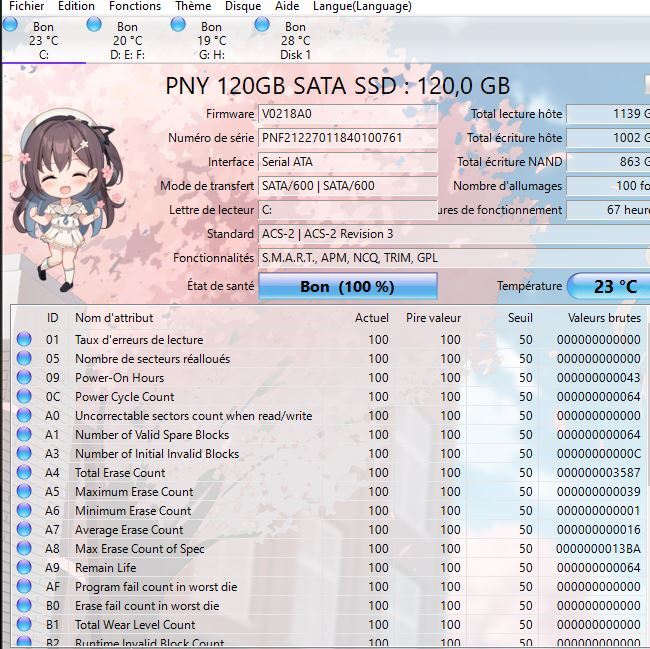Select the Disk 1 drive tab
Viewport: 650px width, 649px height.
295,40
